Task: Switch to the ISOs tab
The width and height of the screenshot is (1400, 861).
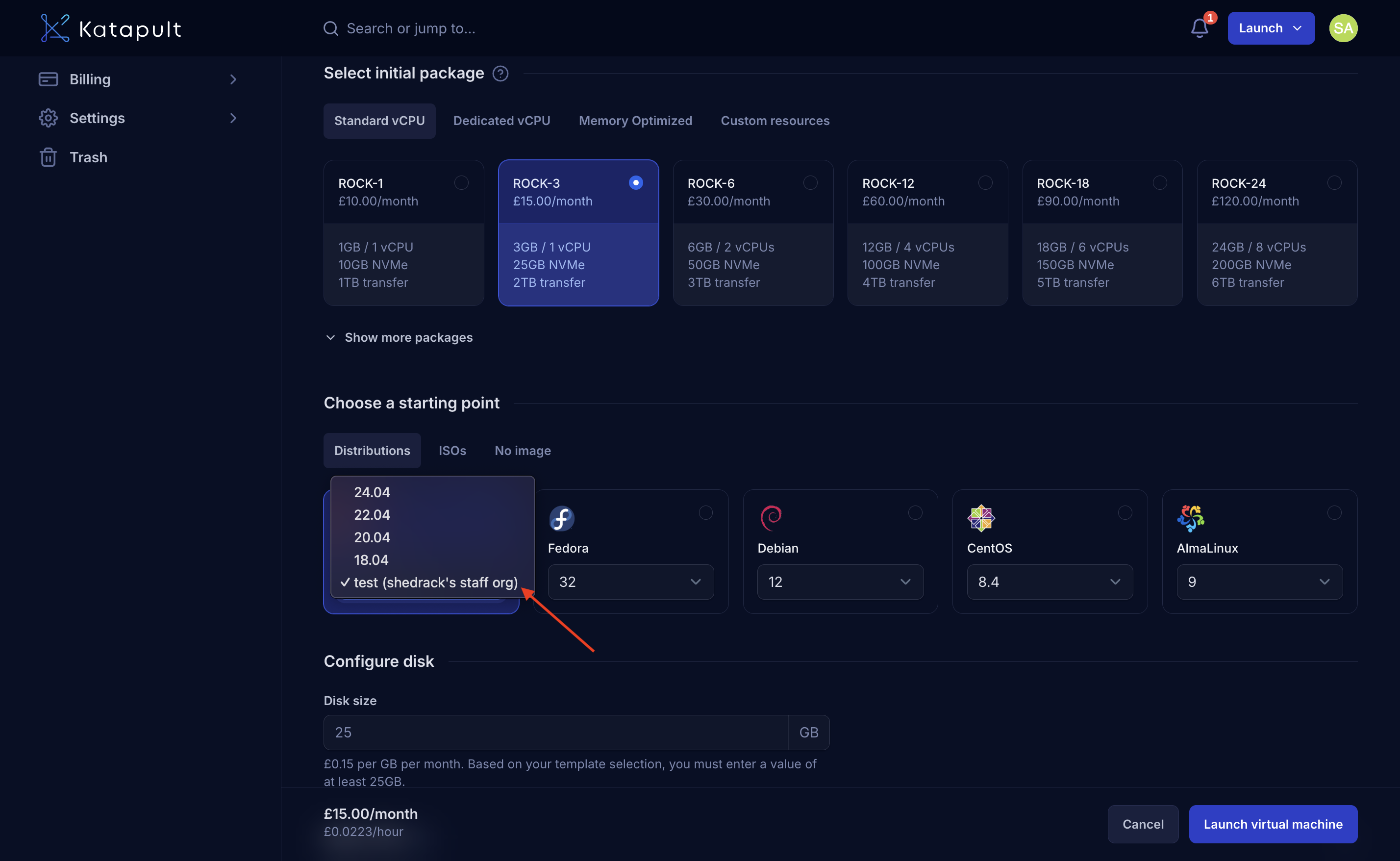Action: 452,451
